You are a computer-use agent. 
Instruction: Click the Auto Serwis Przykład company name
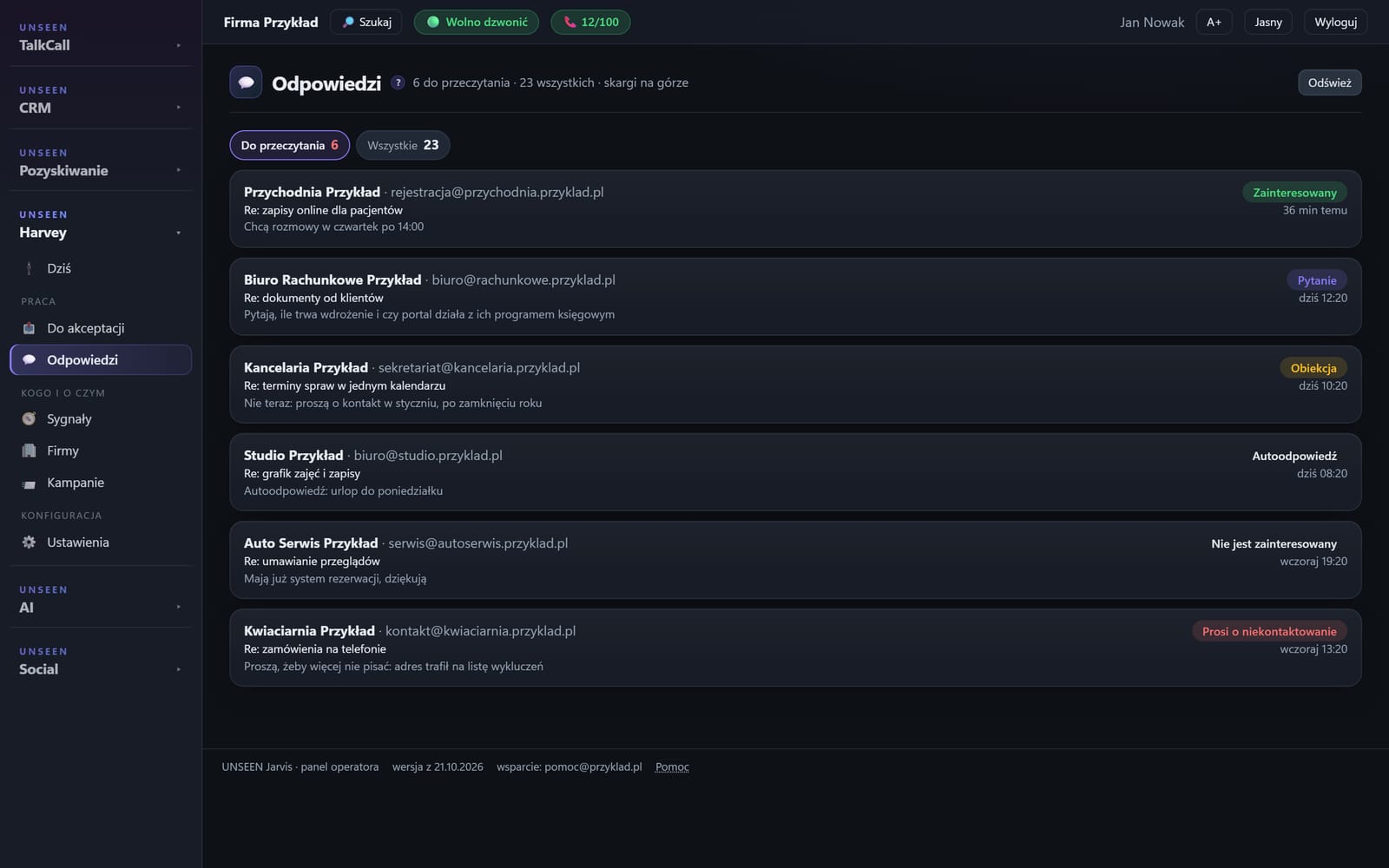pos(311,542)
